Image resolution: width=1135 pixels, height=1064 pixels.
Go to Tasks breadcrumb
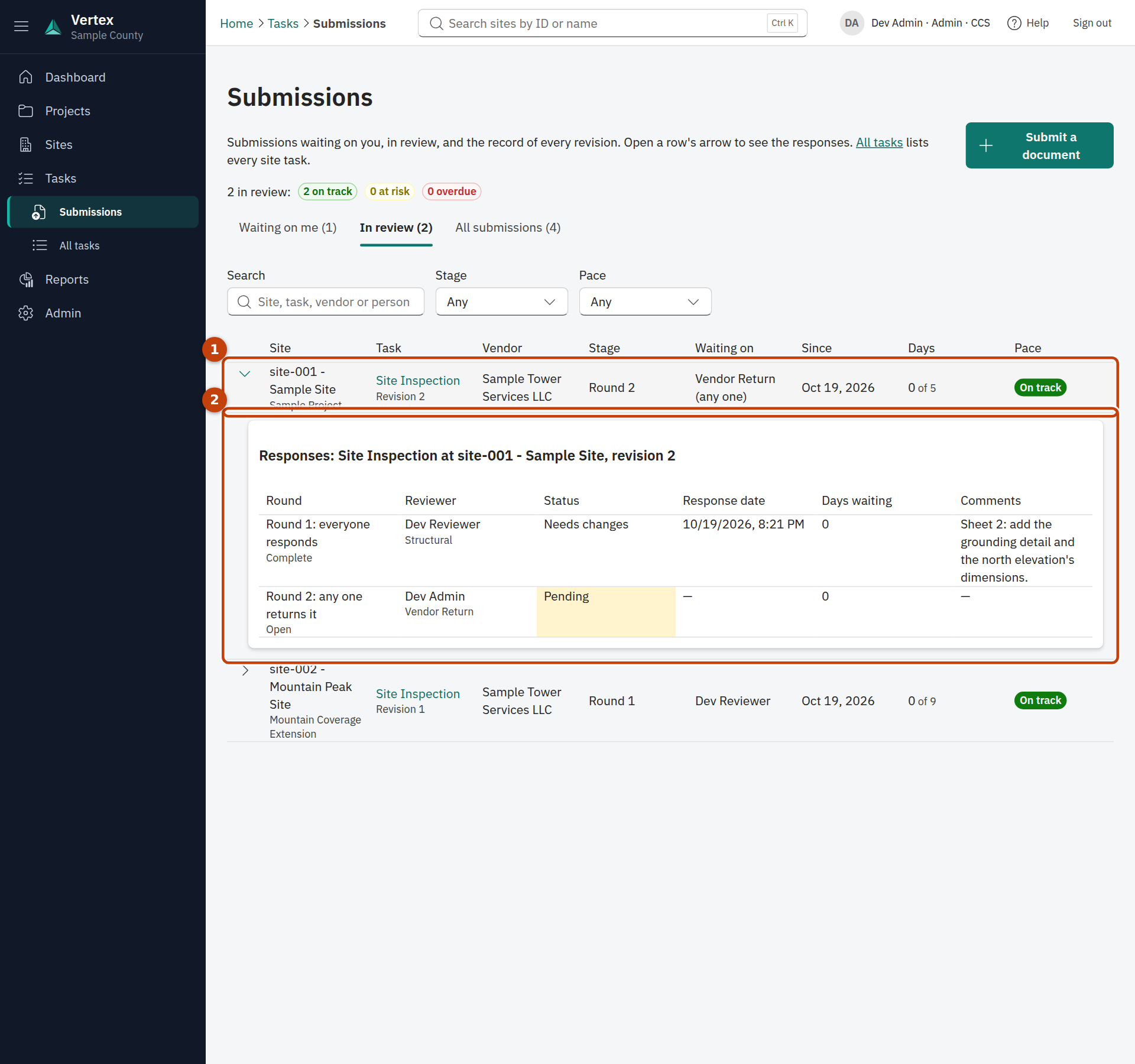click(x=283, y=24)
